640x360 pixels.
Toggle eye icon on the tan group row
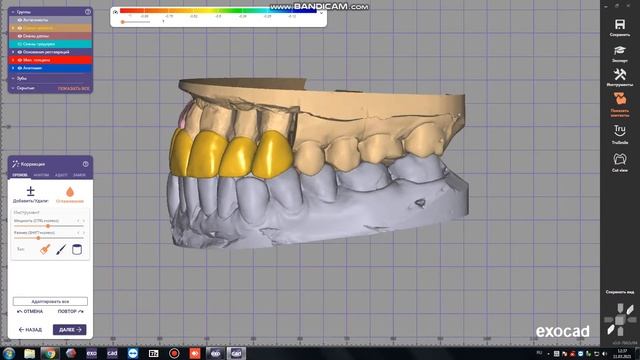point(20,28)
